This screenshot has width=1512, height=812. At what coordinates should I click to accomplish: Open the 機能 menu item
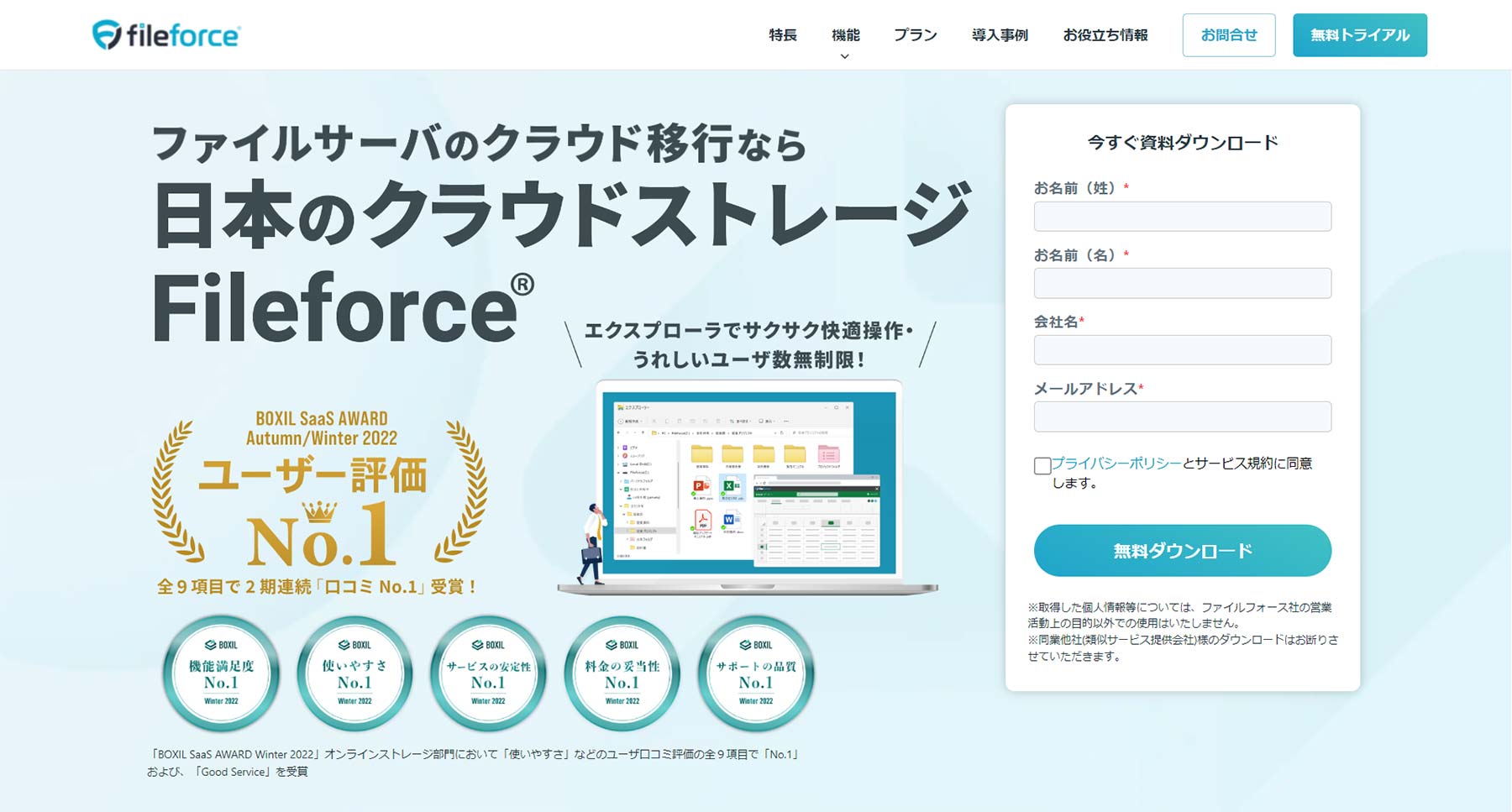click(x=845, y=35)
